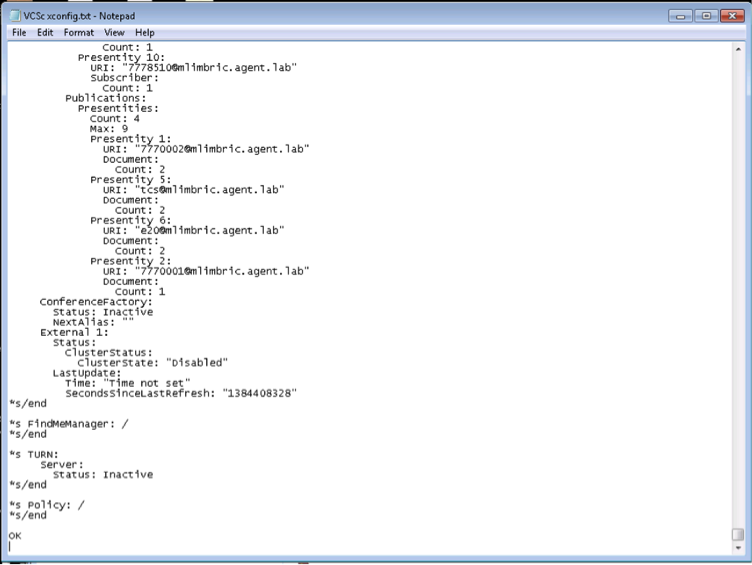Viewport: 752px width, 565px height.
Task: Click the 'OK' line at the end
Action: coord(15,536)
